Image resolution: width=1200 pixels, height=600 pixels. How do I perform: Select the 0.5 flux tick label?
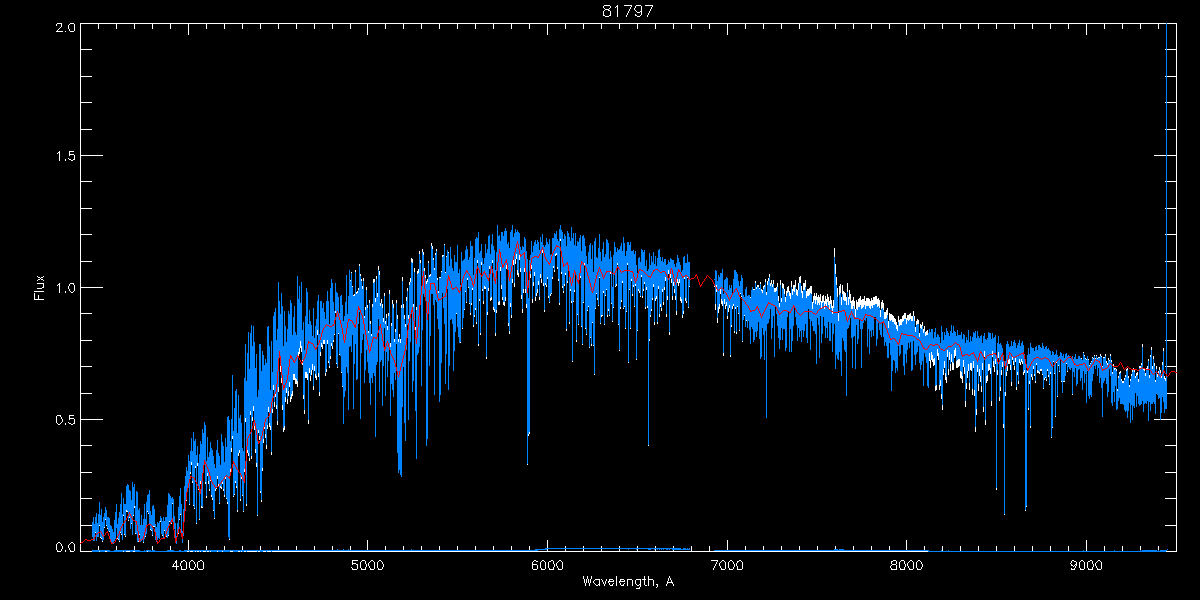tap(66, 419)
